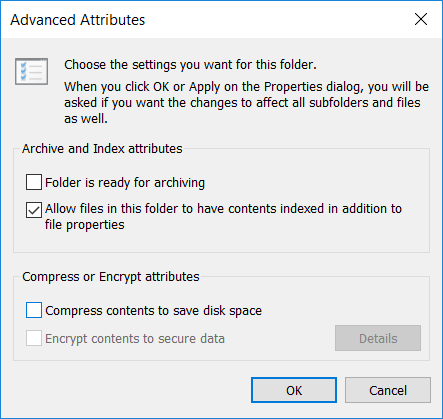Click the "Archive and Index attributes" group heading

102,149
